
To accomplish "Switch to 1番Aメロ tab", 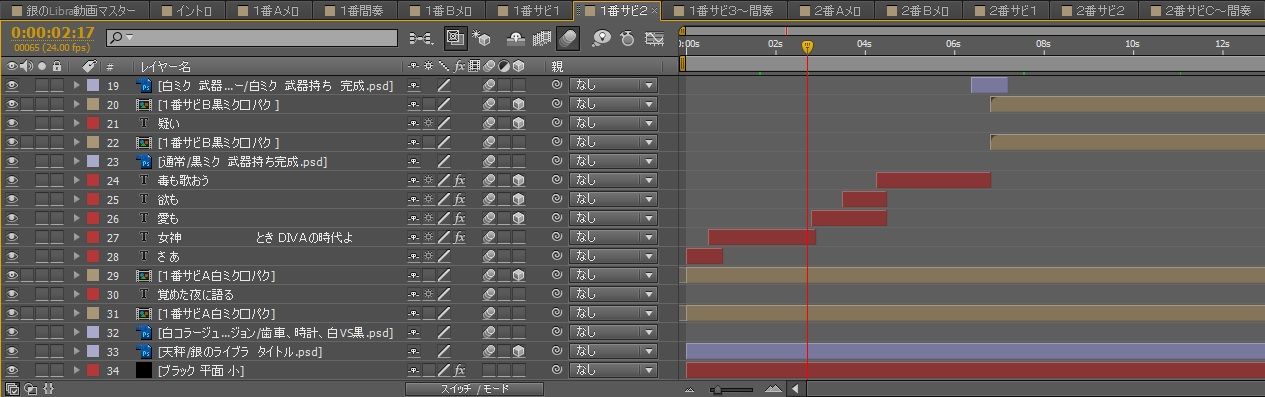I will coord(270,11).
